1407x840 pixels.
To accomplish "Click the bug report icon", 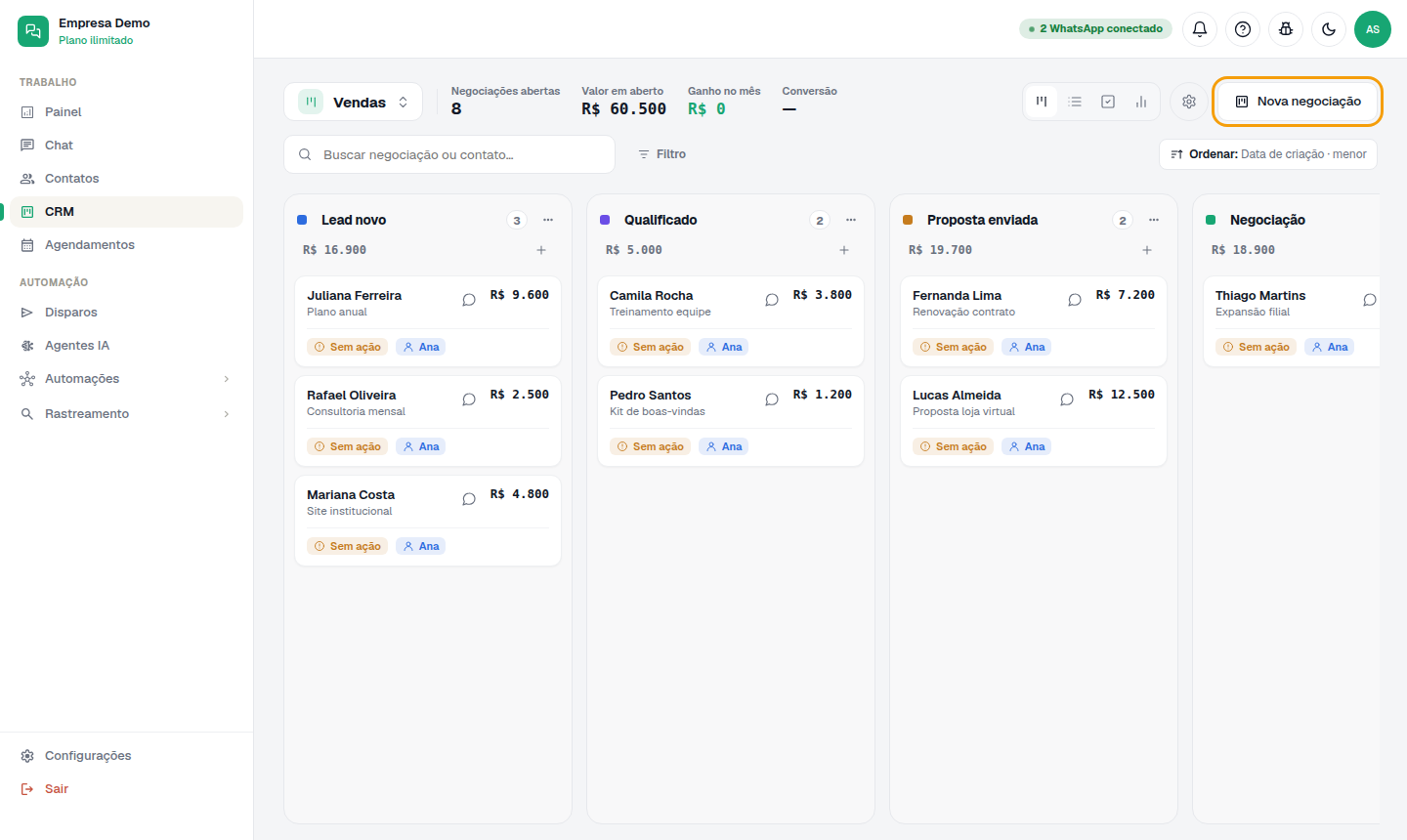I will point(1286,29).
